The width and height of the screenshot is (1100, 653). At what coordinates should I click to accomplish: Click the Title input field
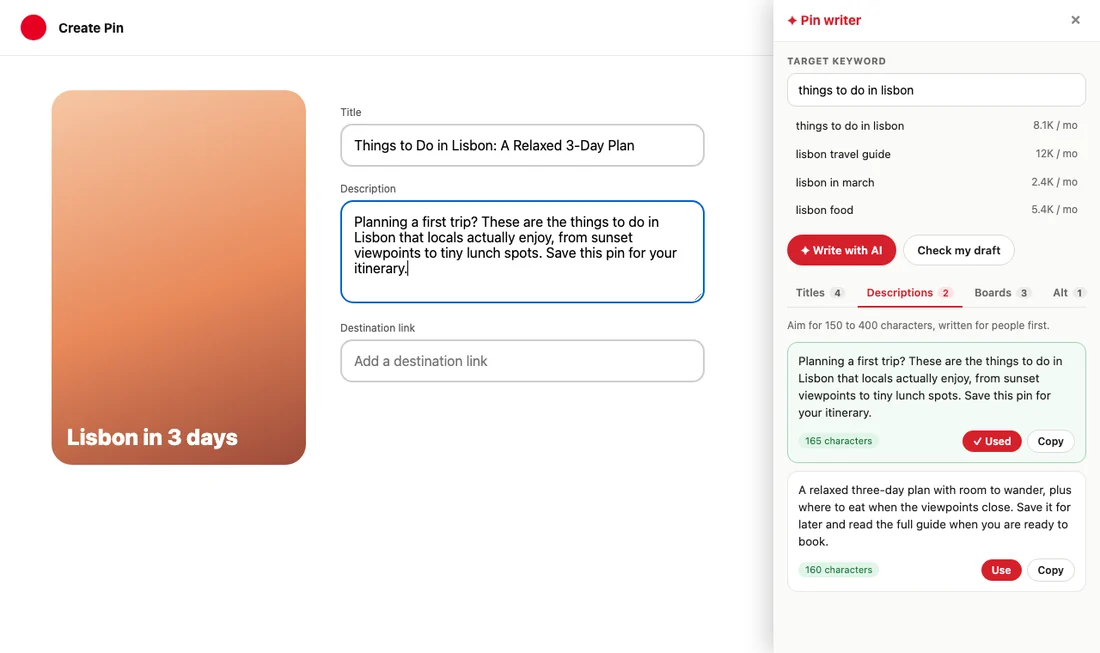point(522,145)
